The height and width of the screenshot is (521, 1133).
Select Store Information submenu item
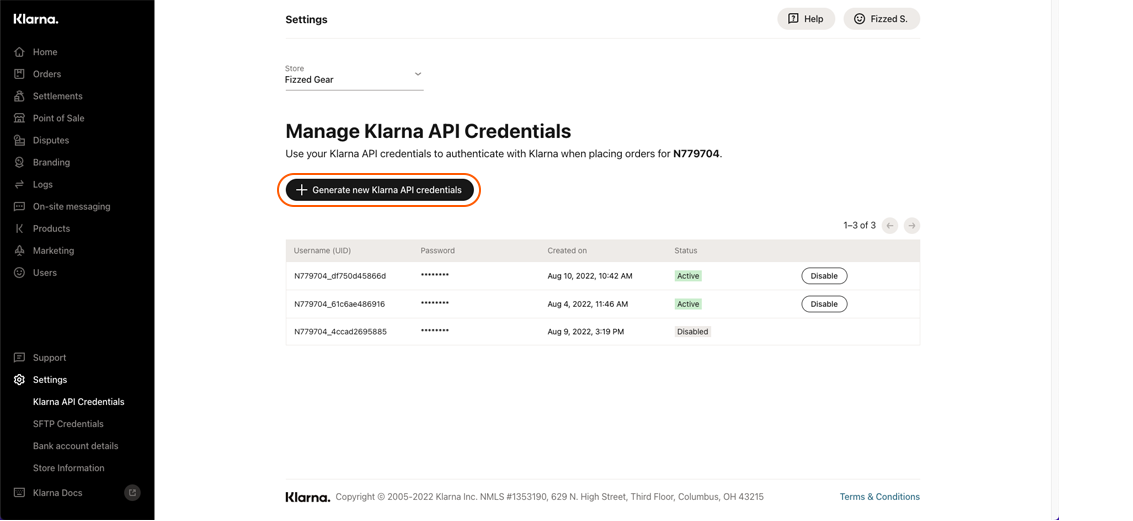pyautogui.click(x=69, y=468)
